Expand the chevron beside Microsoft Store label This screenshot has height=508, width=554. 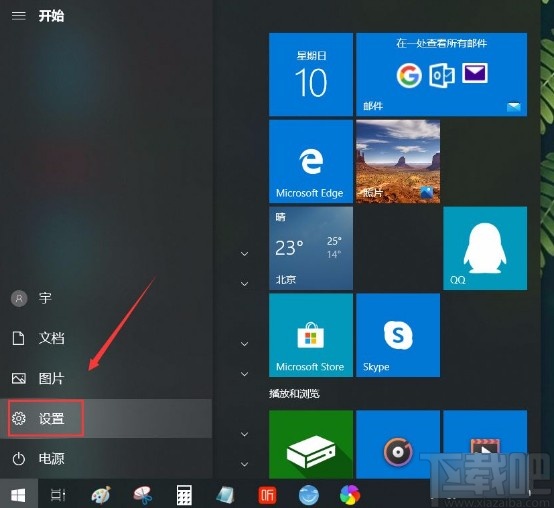[244, 374]
